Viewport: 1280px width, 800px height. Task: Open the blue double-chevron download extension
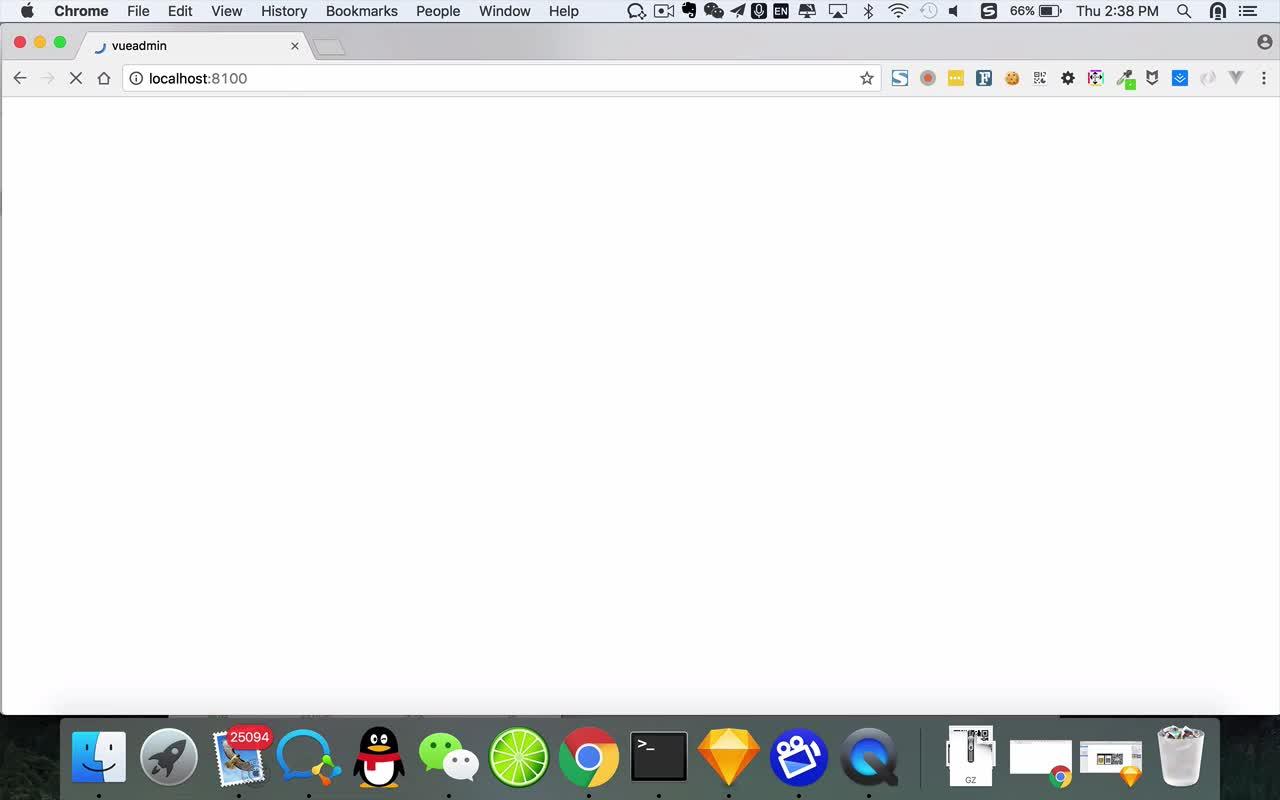1180,78
